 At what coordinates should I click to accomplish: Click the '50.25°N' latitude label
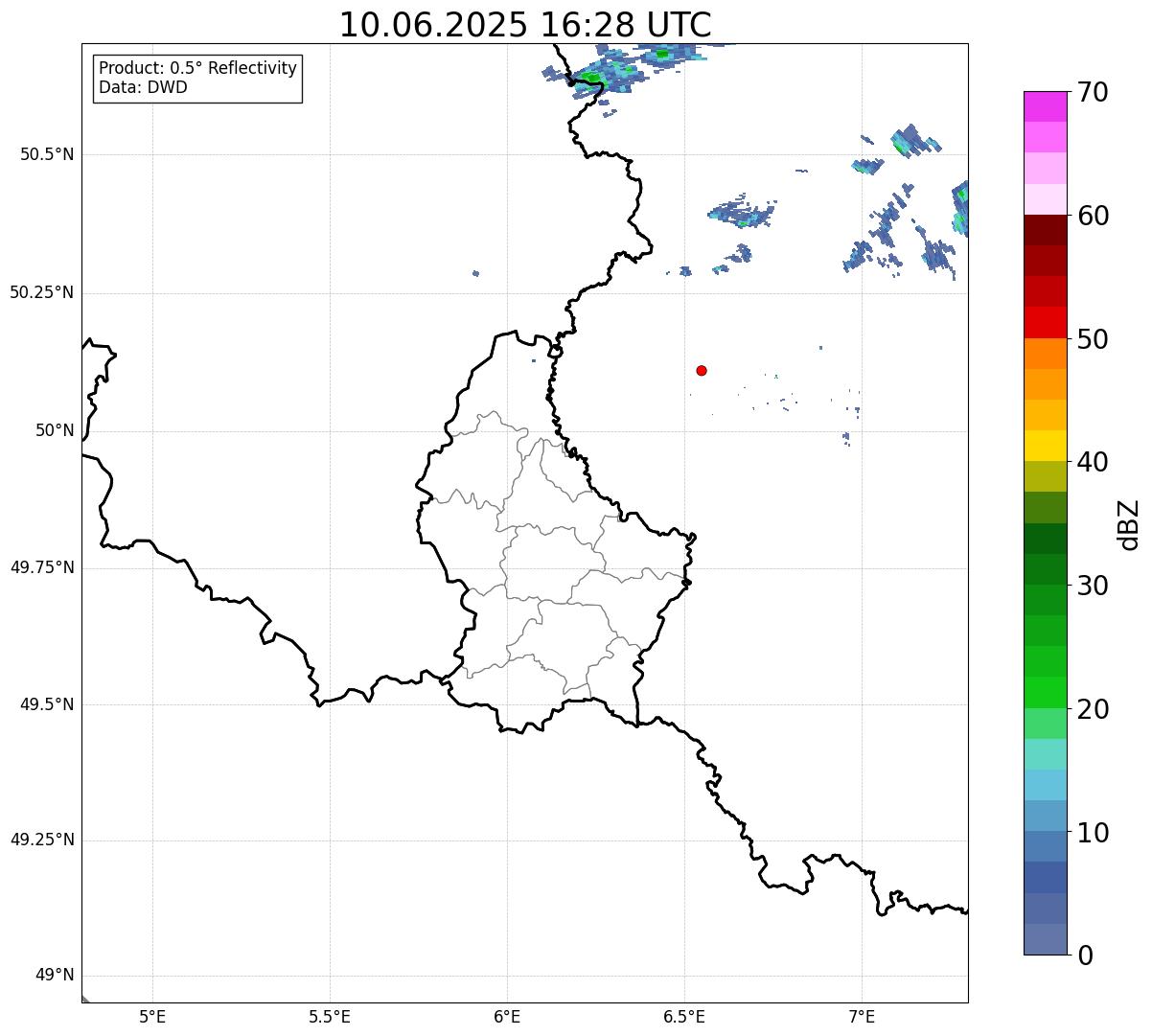coord(41,292)
